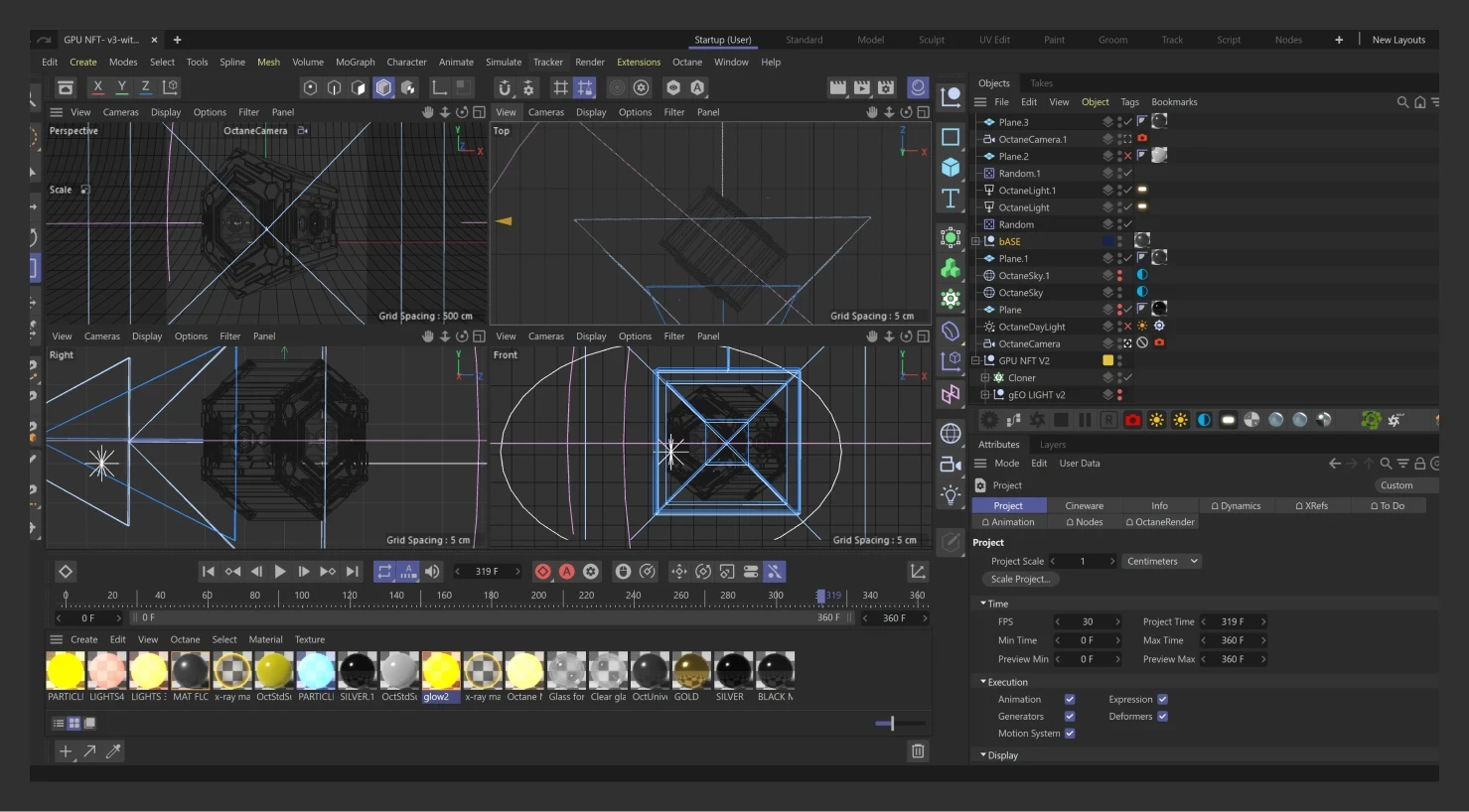Lock the X axis in the toolbar

tap(97, 87)
